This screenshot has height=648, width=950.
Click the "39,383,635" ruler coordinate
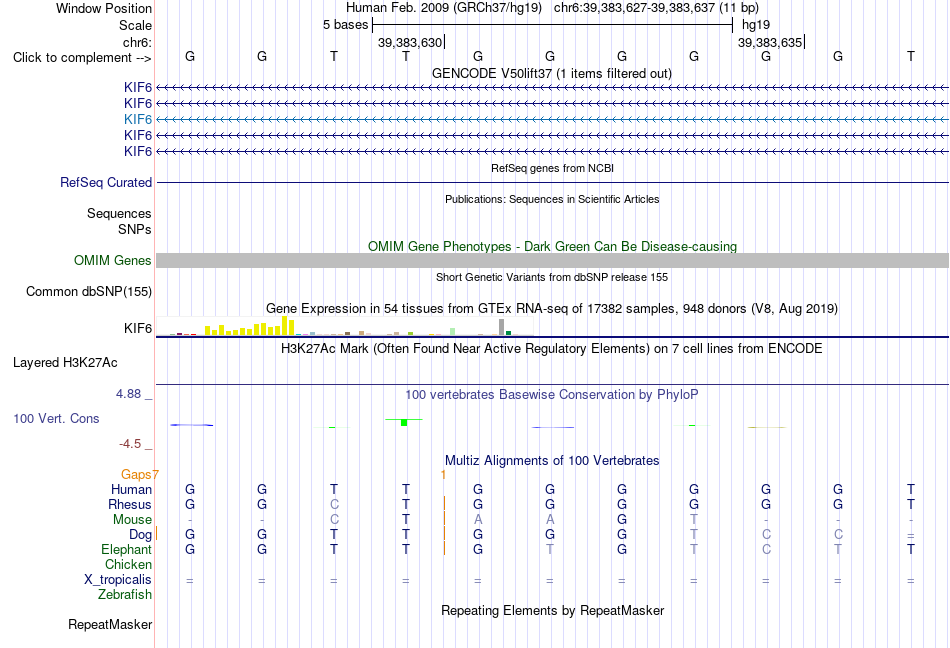[x=770, y=42]
